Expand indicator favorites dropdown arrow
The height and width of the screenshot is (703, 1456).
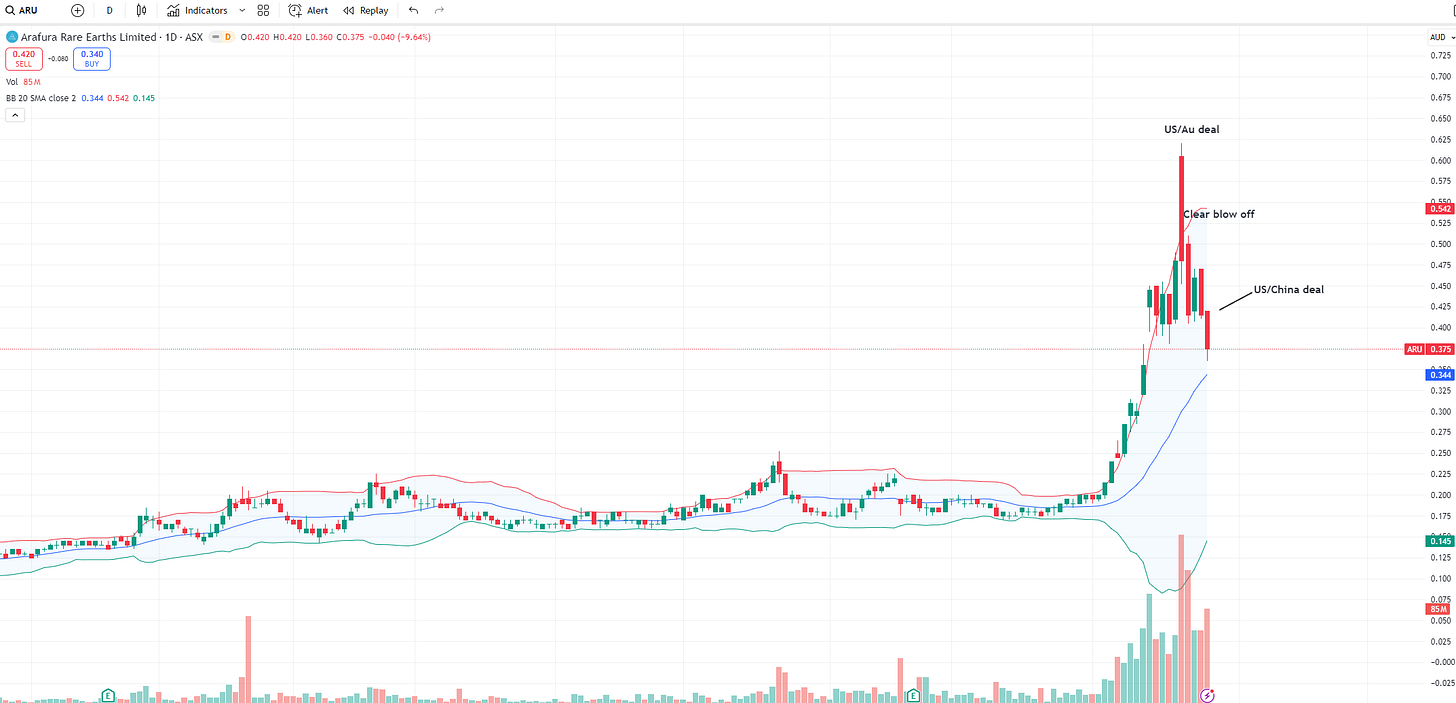[242, 10]
